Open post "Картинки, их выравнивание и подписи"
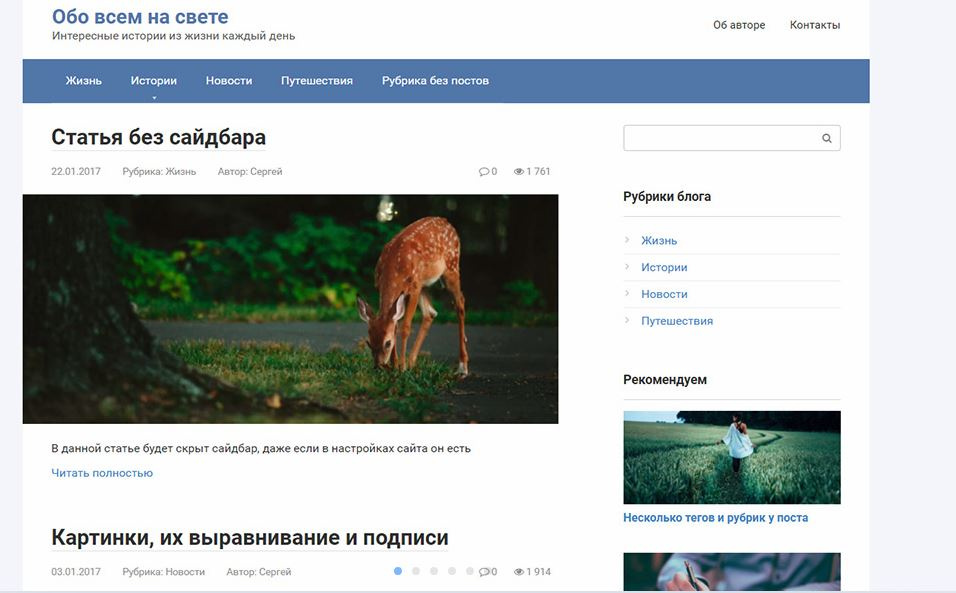The image size is (956, 593). coord(249,538)
